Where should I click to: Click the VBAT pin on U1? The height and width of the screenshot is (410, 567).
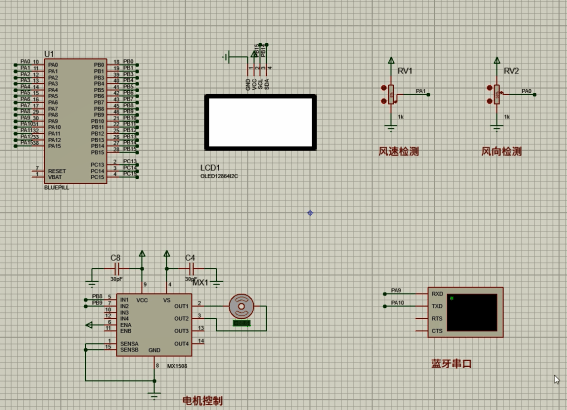tap(55, 177)
